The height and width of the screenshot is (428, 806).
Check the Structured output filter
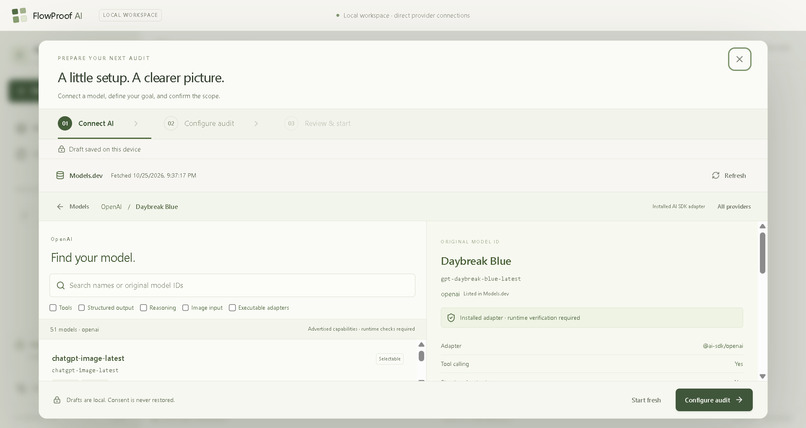81,308
